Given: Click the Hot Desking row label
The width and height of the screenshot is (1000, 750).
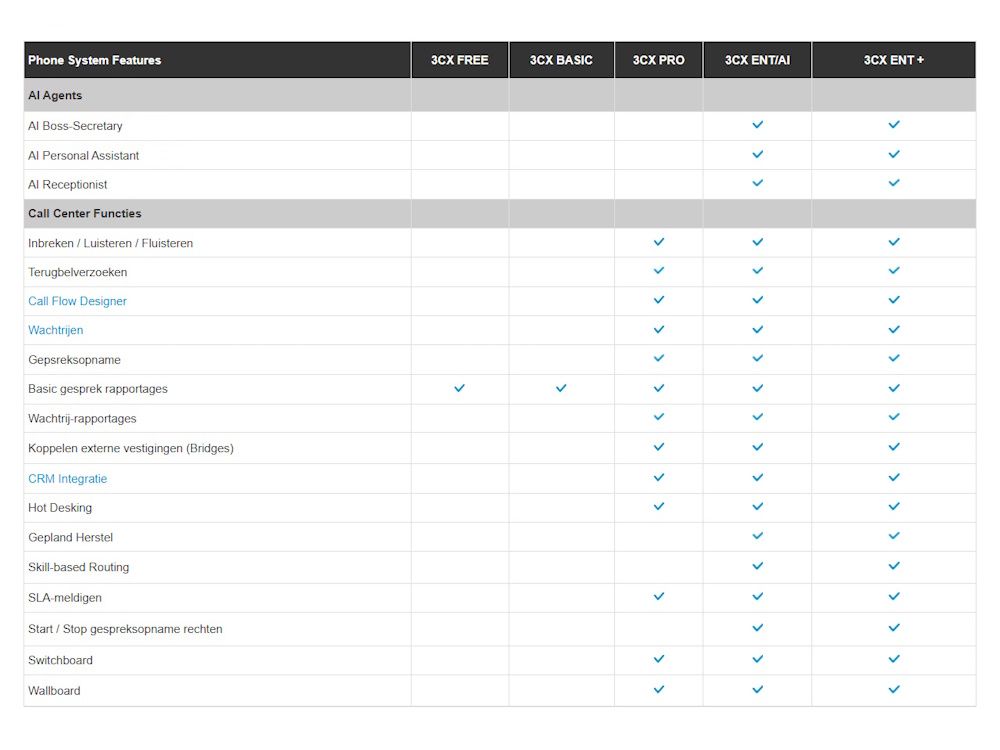Looking at the screenshot, I should point(60,508).
